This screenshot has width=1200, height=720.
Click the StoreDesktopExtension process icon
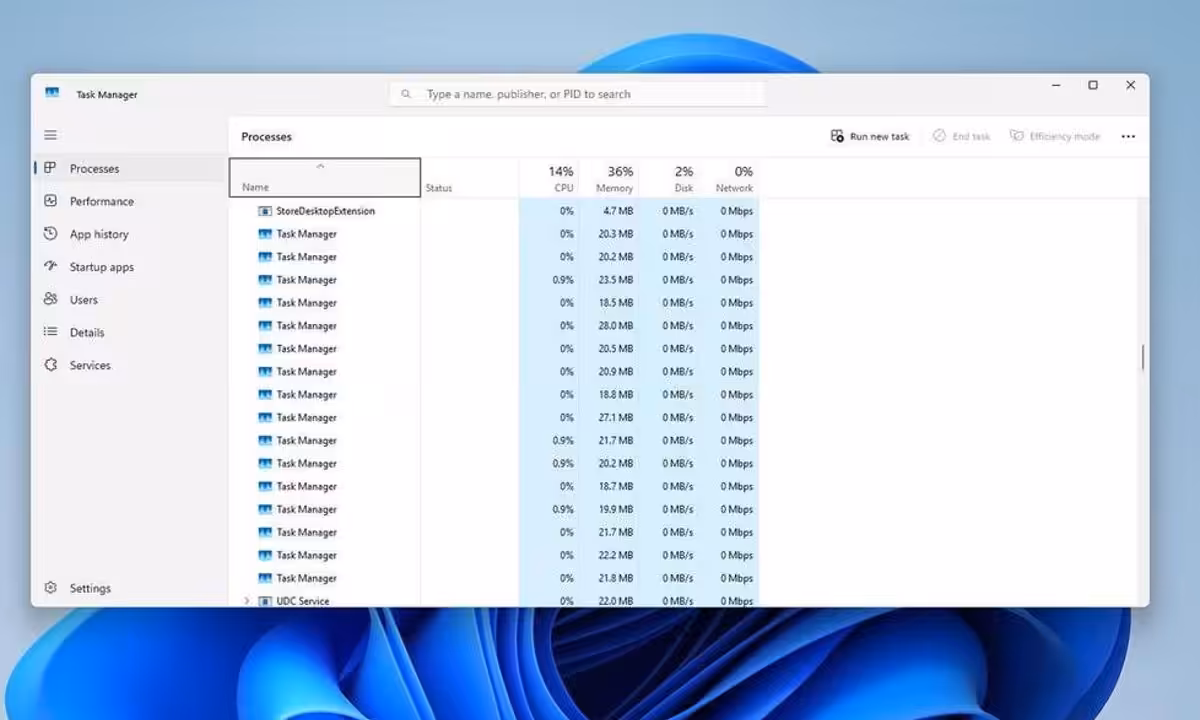coord(265,211)
